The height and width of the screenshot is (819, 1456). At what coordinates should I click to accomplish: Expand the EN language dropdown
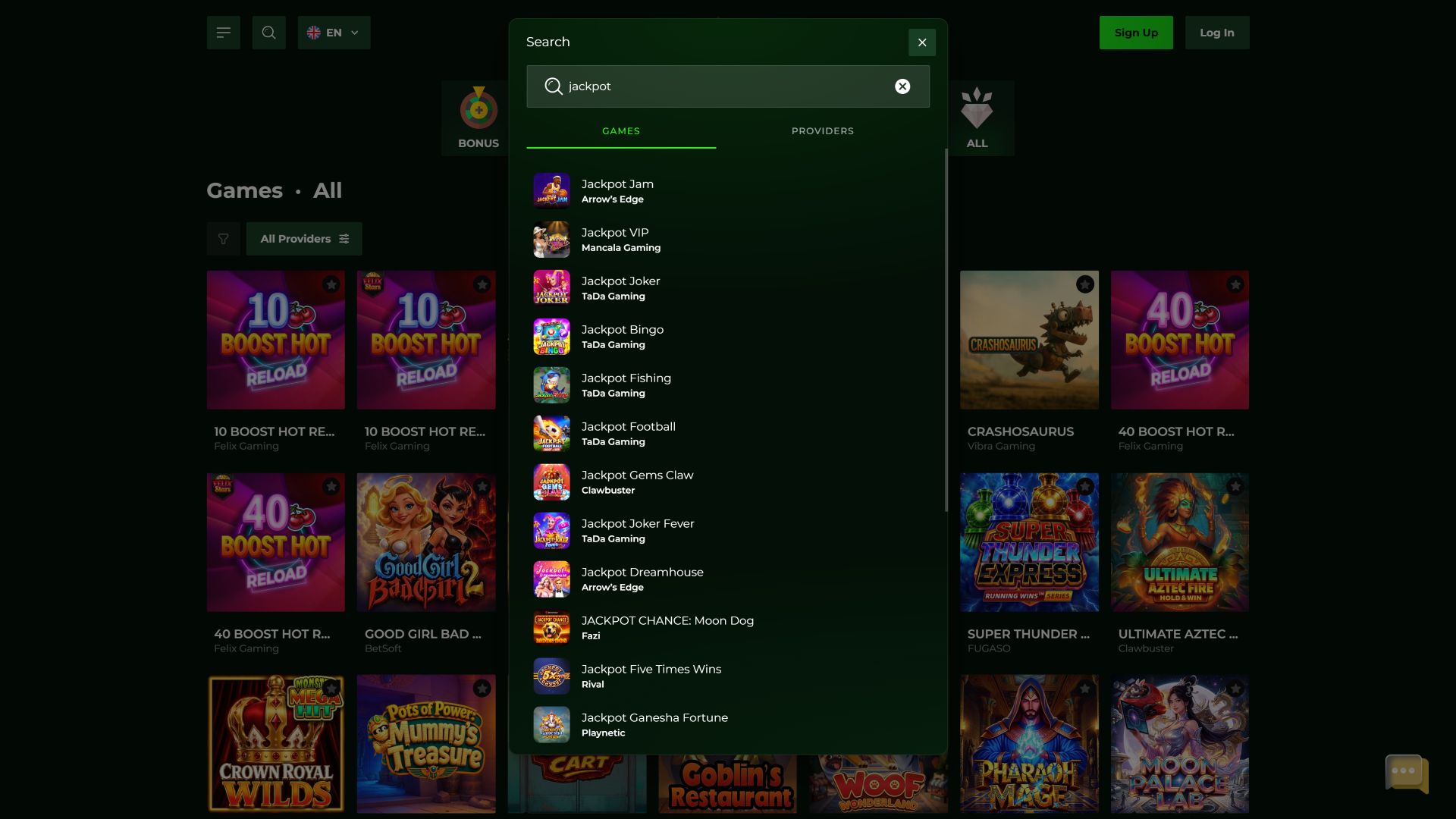point(334,33)
